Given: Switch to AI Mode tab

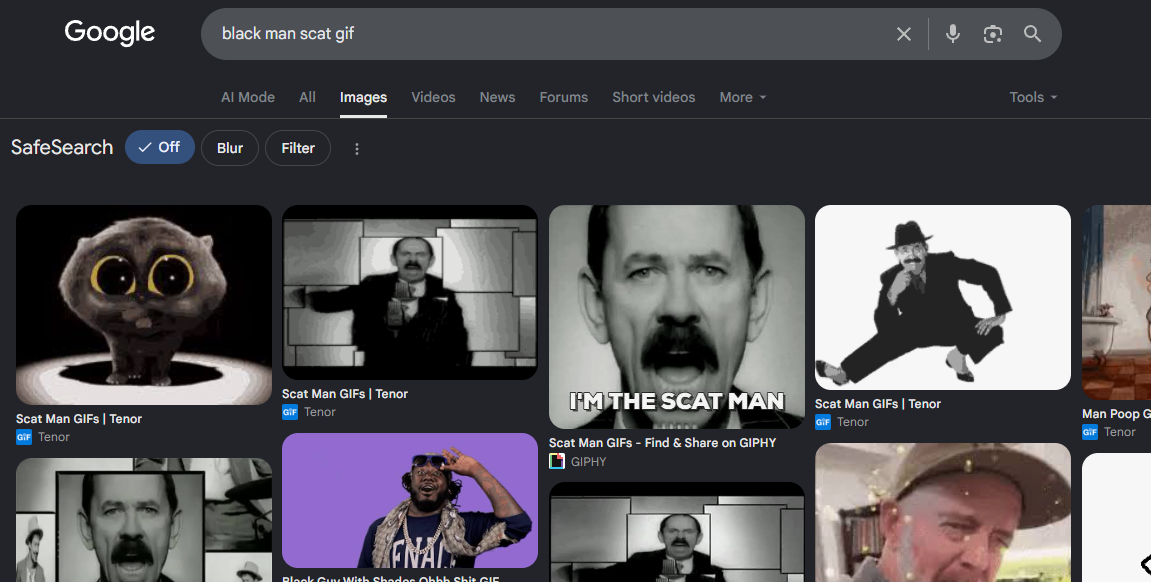Looking at the screenshot, I should tap(248, 97).
